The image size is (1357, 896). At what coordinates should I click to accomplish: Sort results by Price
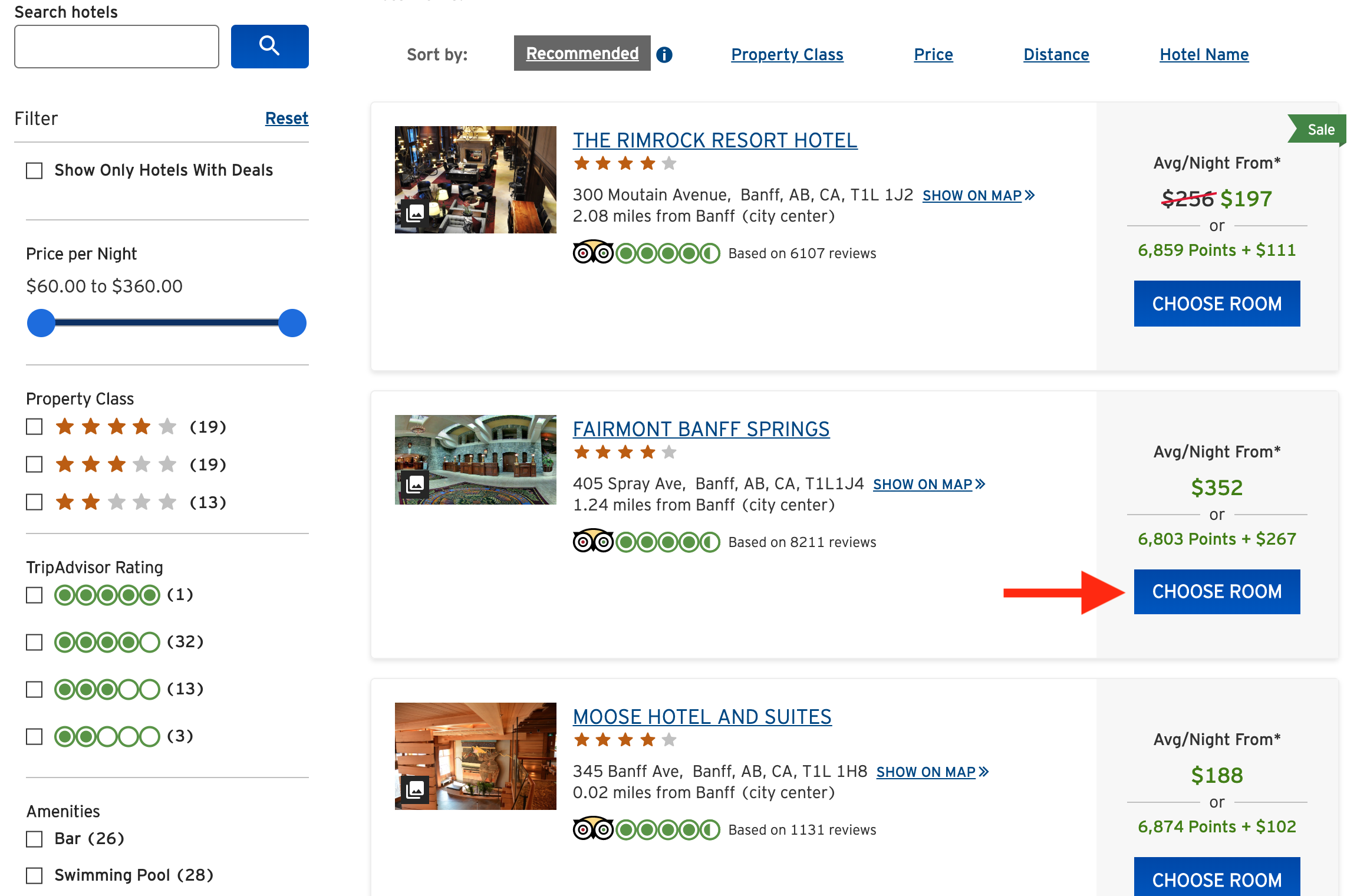933,54
